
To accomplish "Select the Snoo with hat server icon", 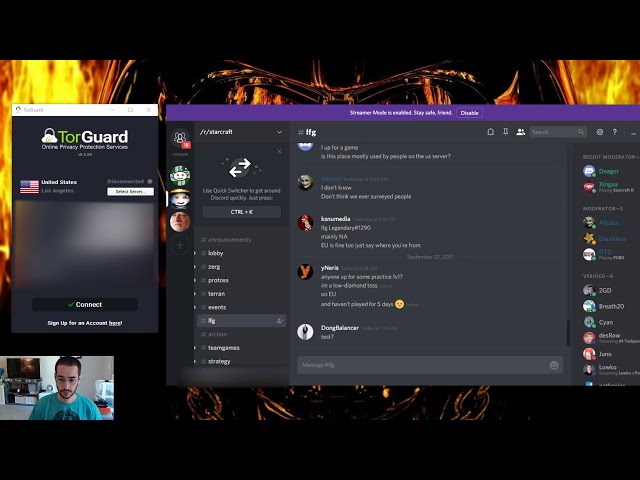I will click(x=180, y=199).
